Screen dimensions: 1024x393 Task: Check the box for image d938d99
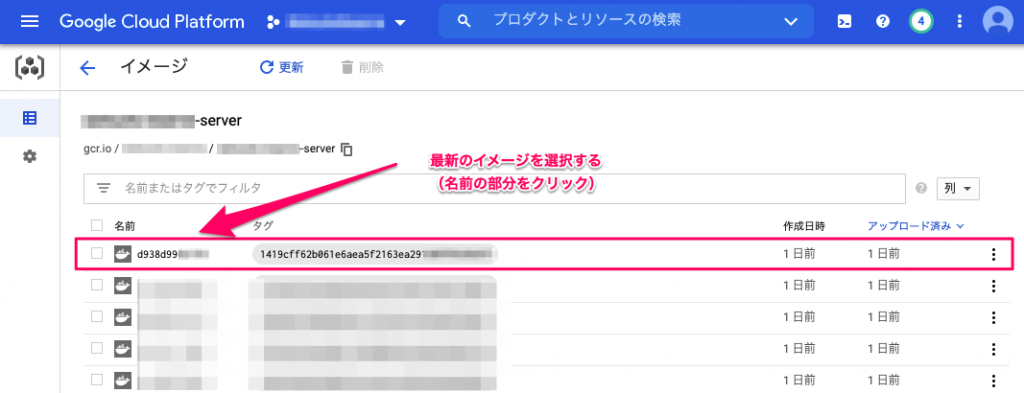pos(97,253)
